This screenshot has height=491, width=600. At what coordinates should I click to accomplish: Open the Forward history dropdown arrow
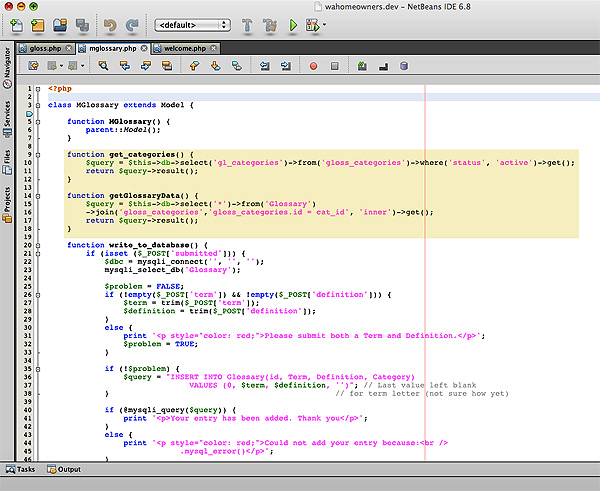(x=82, y=66)
